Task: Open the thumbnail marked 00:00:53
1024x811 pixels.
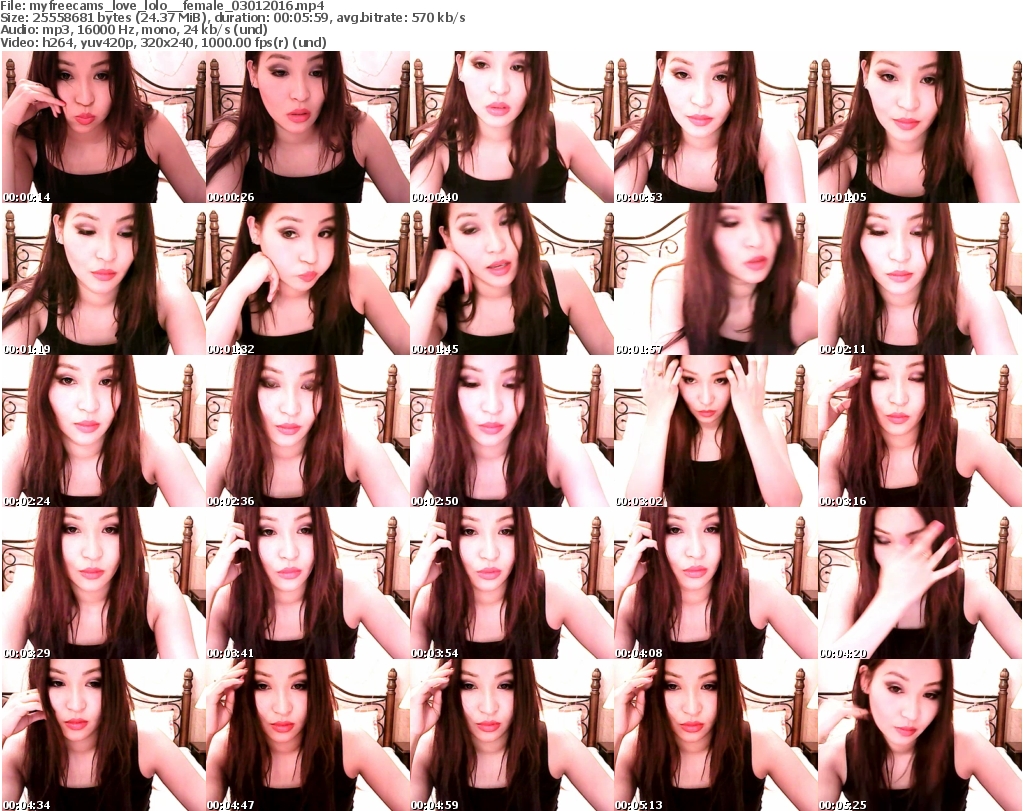Action: tap(715, 128)
